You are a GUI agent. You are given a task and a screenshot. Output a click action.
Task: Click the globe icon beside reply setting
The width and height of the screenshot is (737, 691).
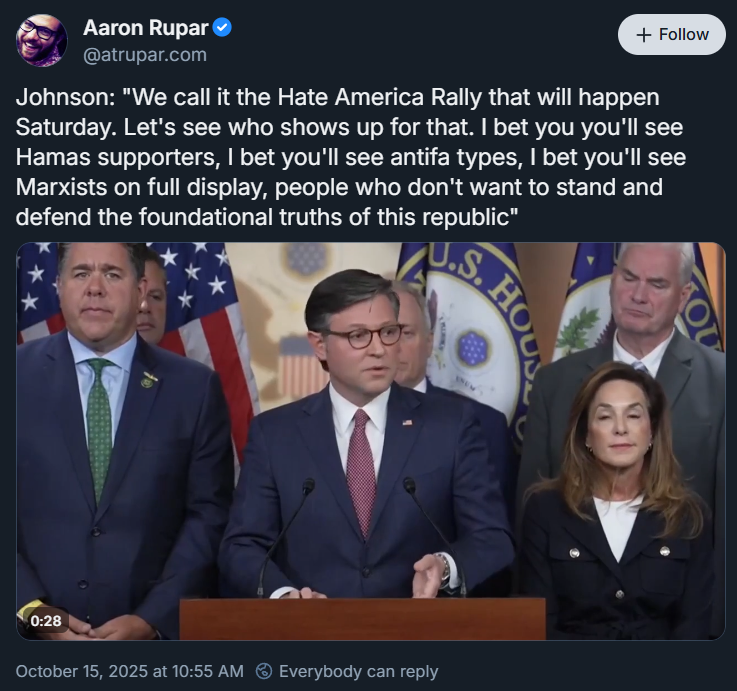pyautogui.click(x=264, y=671)
